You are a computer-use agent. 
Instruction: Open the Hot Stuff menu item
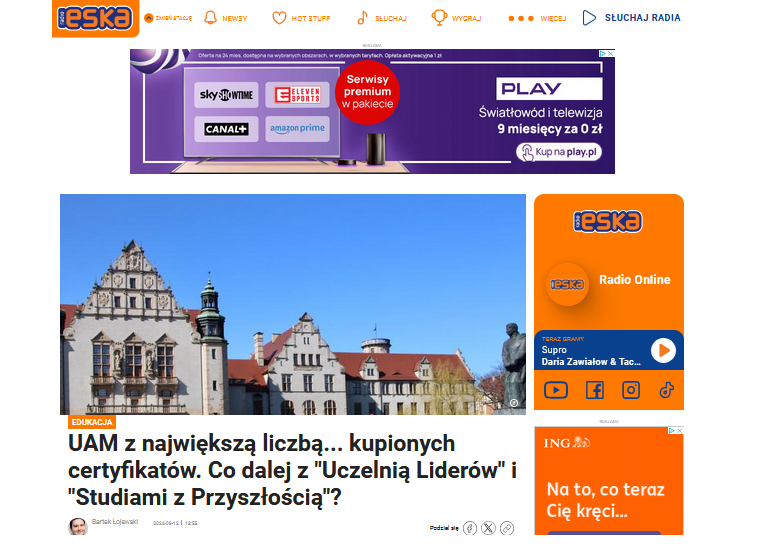[301, 18]
